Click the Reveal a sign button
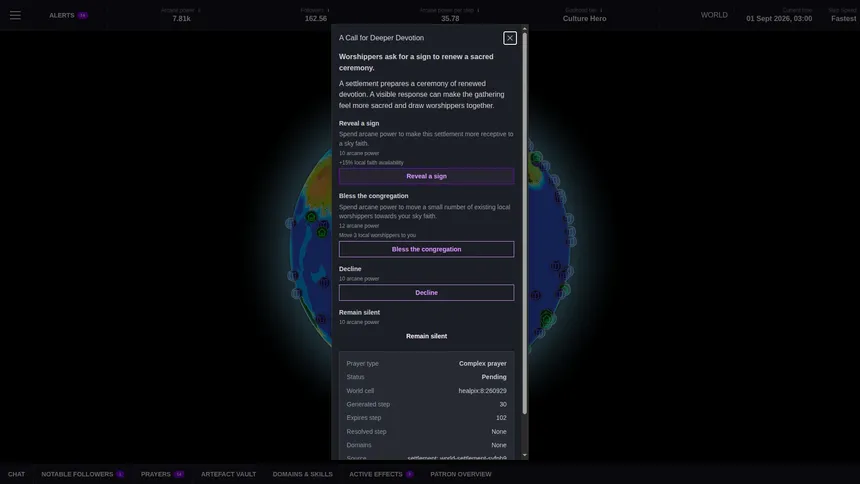 (x=426, y=176)
